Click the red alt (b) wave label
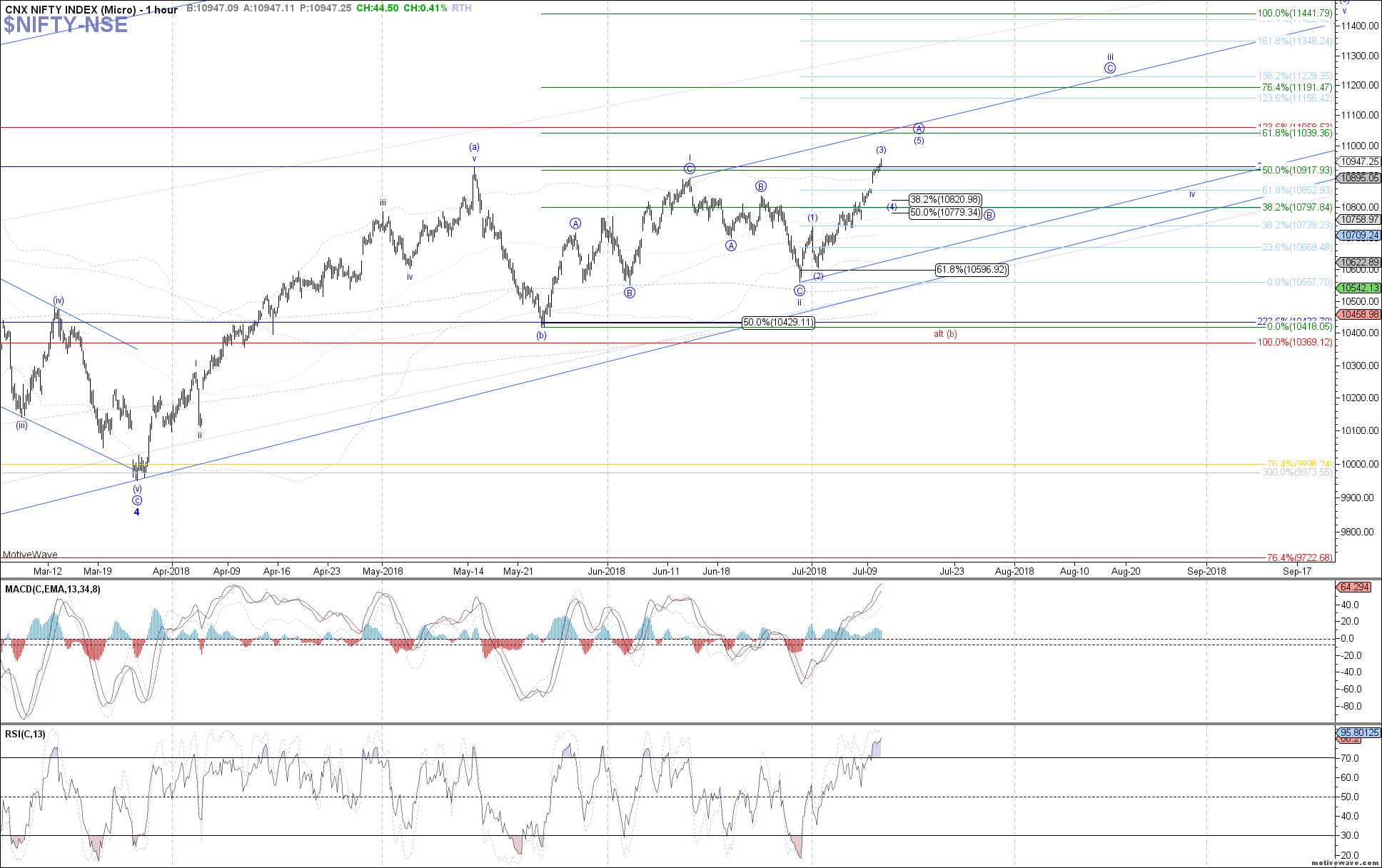 945,333
